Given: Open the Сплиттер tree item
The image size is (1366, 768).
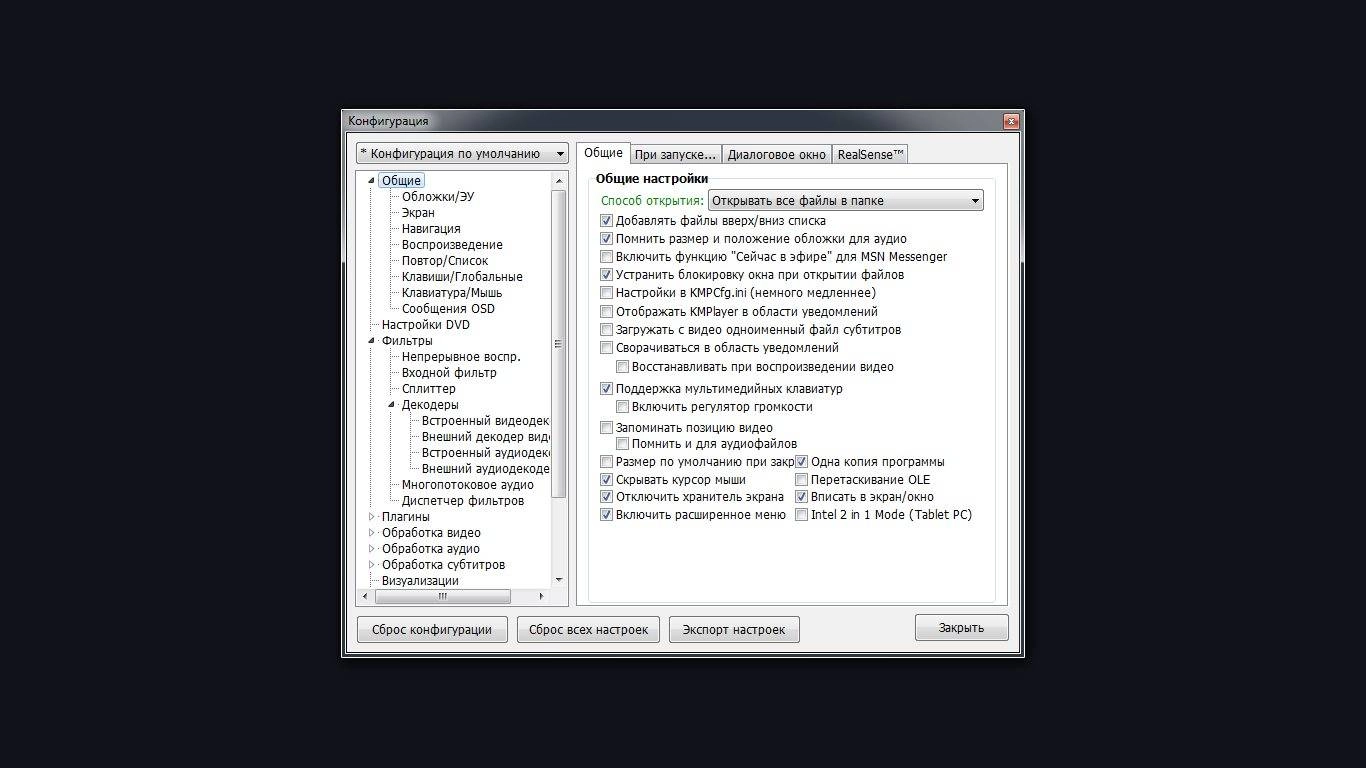Looking at the screenshot, I should click(x=428, y=389).
